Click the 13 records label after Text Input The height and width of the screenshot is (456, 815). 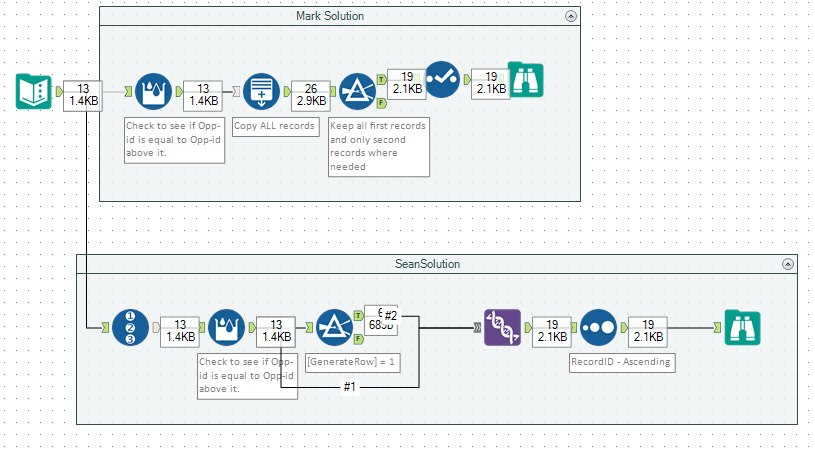pos(83,96)
